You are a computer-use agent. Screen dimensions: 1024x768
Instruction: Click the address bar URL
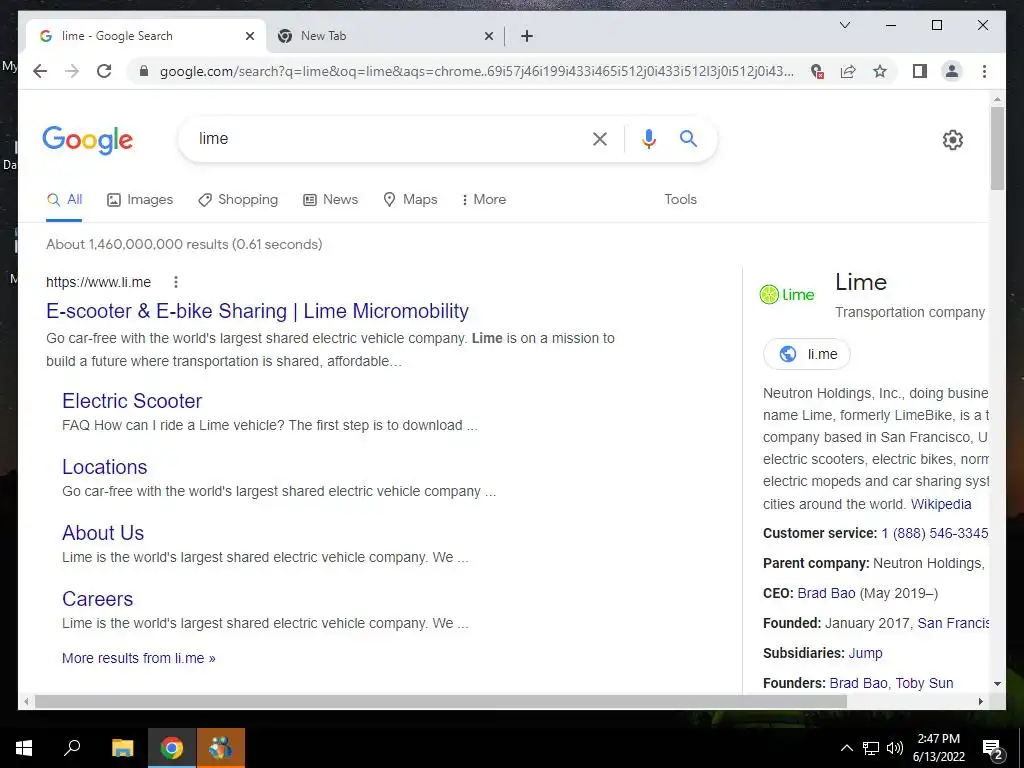pos(477,71)
